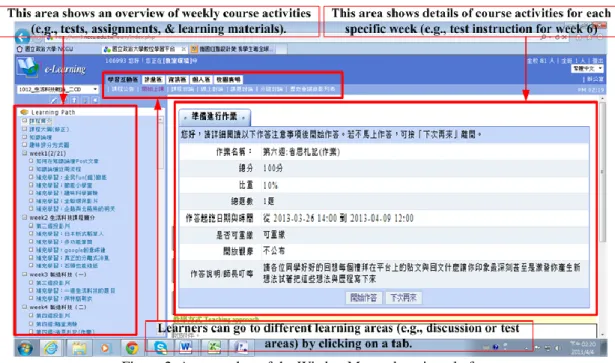Open the Windows Start menu orb
615x363 pixels.
[25, 348]
